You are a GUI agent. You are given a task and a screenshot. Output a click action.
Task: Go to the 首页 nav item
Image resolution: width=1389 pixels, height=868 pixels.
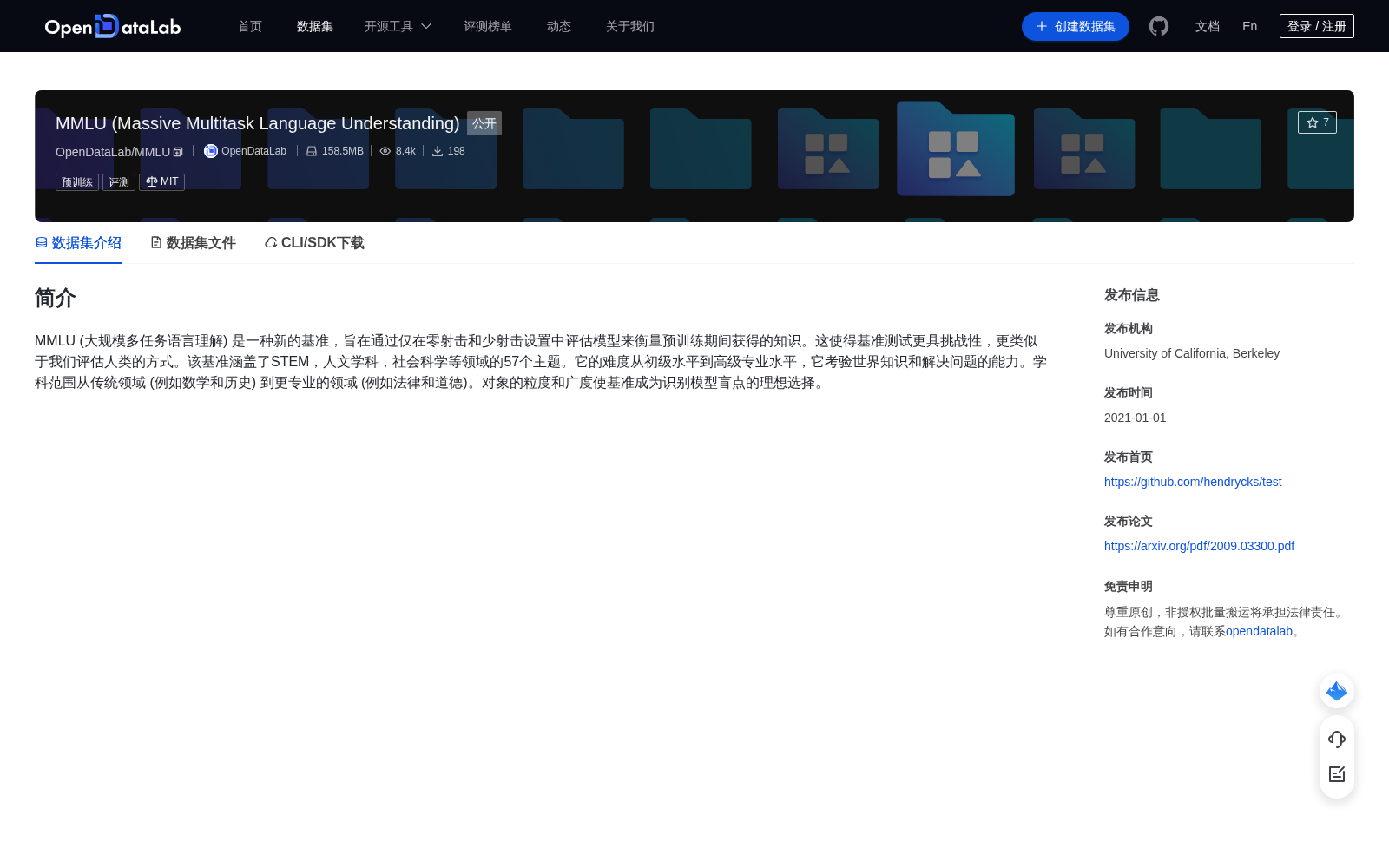point(250,26)
